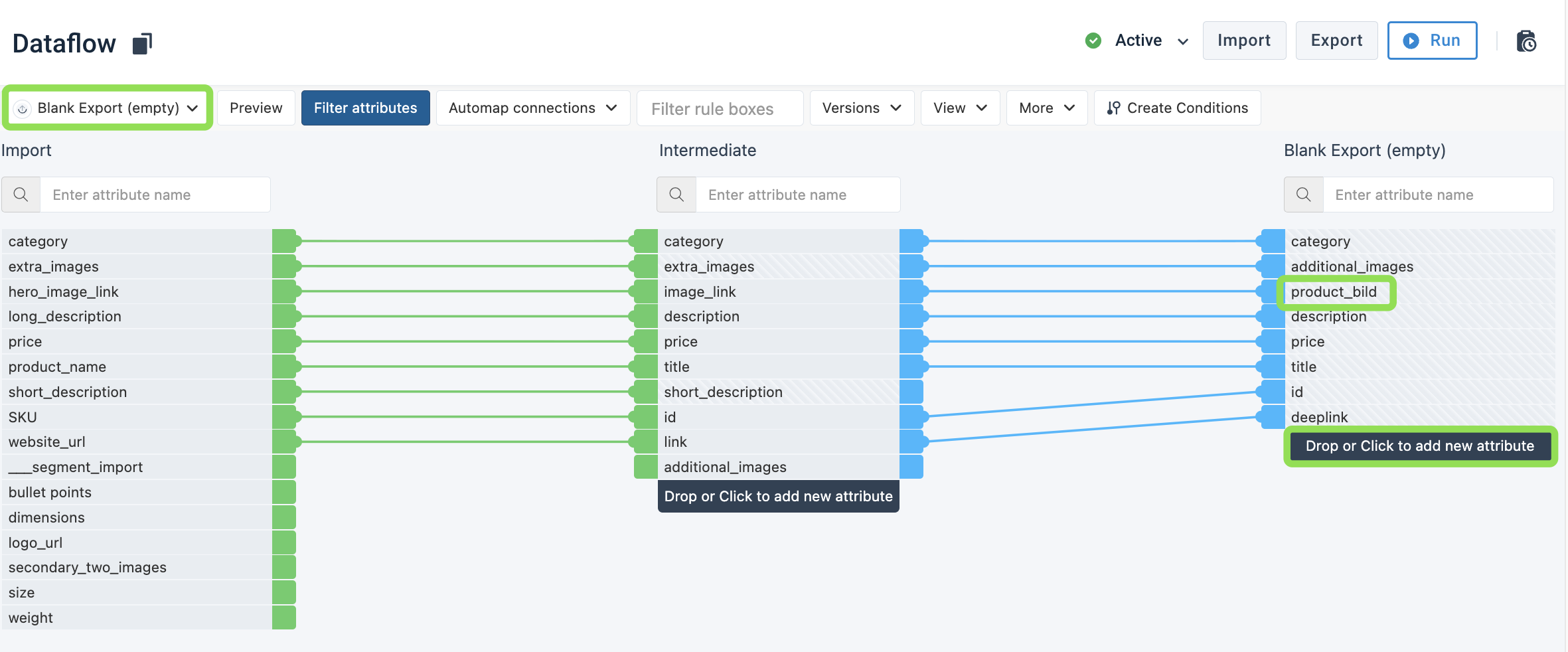Focus Blank Export attribute name field
Viewport: 1568px width, 652px height.
click(x=1438, y=195)
